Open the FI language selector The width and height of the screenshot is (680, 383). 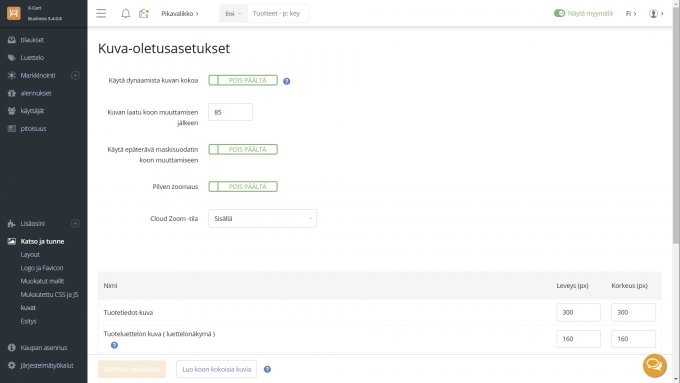[x=631, y=13]
